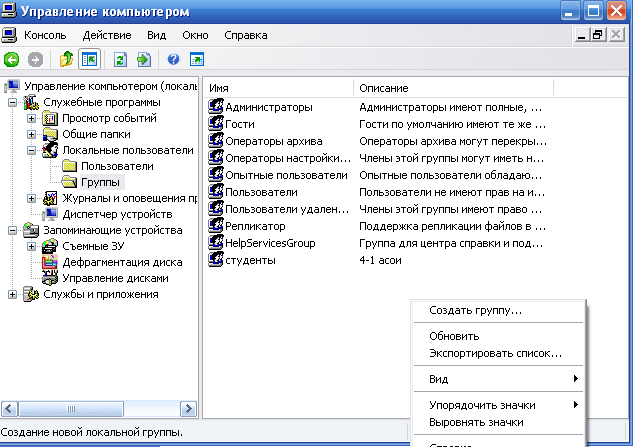Open the Справка menu
The height and width of the screenshot is (447, 633).
246,35
